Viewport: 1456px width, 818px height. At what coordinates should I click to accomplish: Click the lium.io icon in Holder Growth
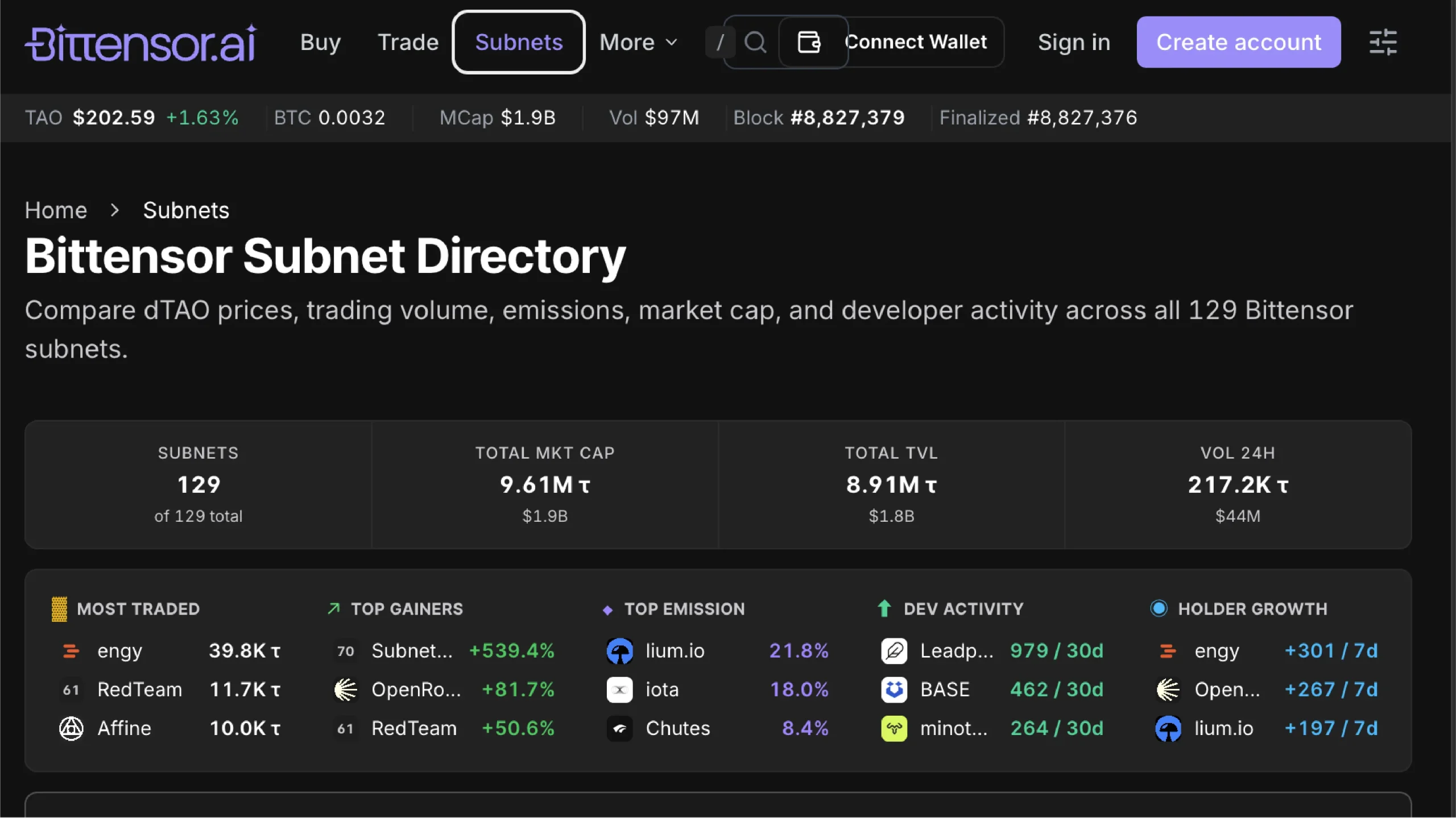[x=1168, y=728]
